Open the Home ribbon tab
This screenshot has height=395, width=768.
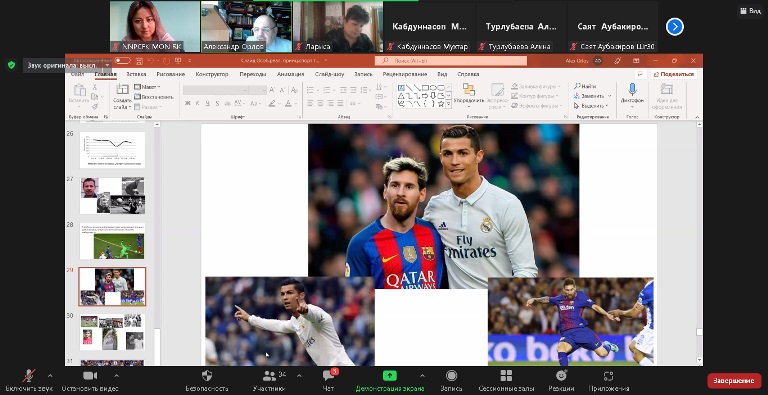tap(105, 74)
